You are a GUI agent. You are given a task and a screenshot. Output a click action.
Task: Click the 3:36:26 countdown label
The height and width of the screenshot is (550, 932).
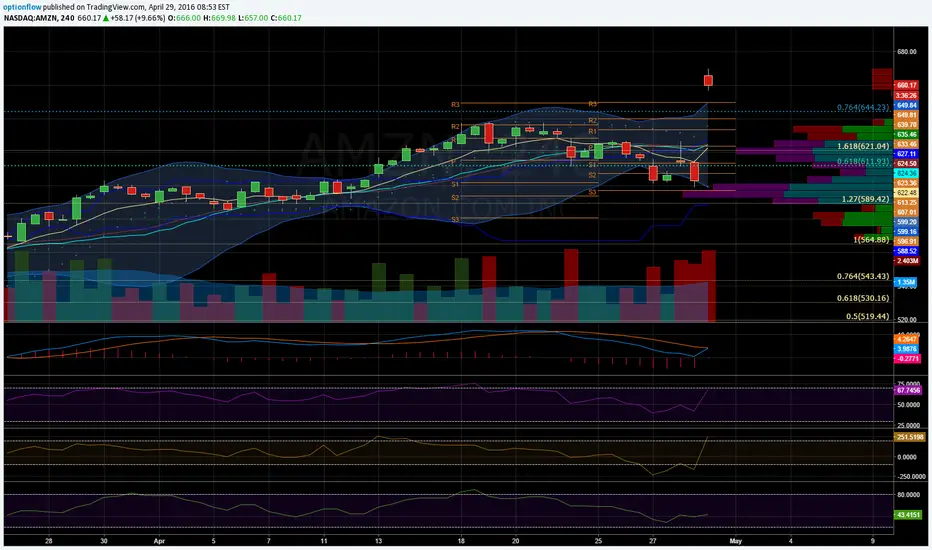click(906, 95)
